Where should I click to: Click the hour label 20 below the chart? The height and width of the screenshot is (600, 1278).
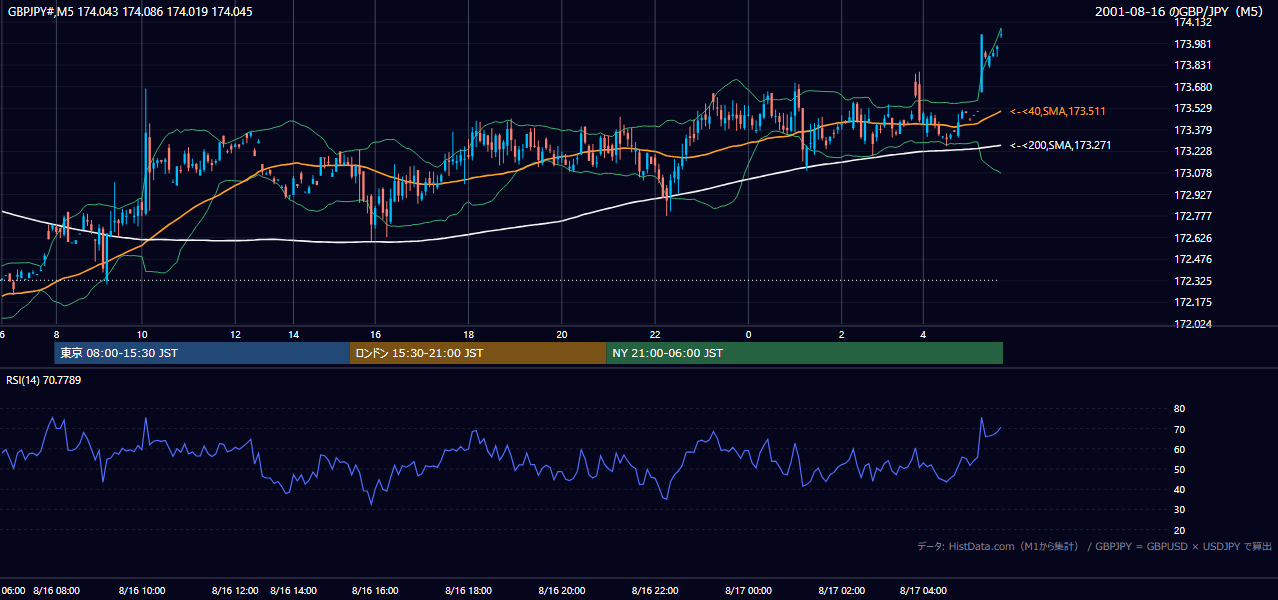(x=562, y=334)
